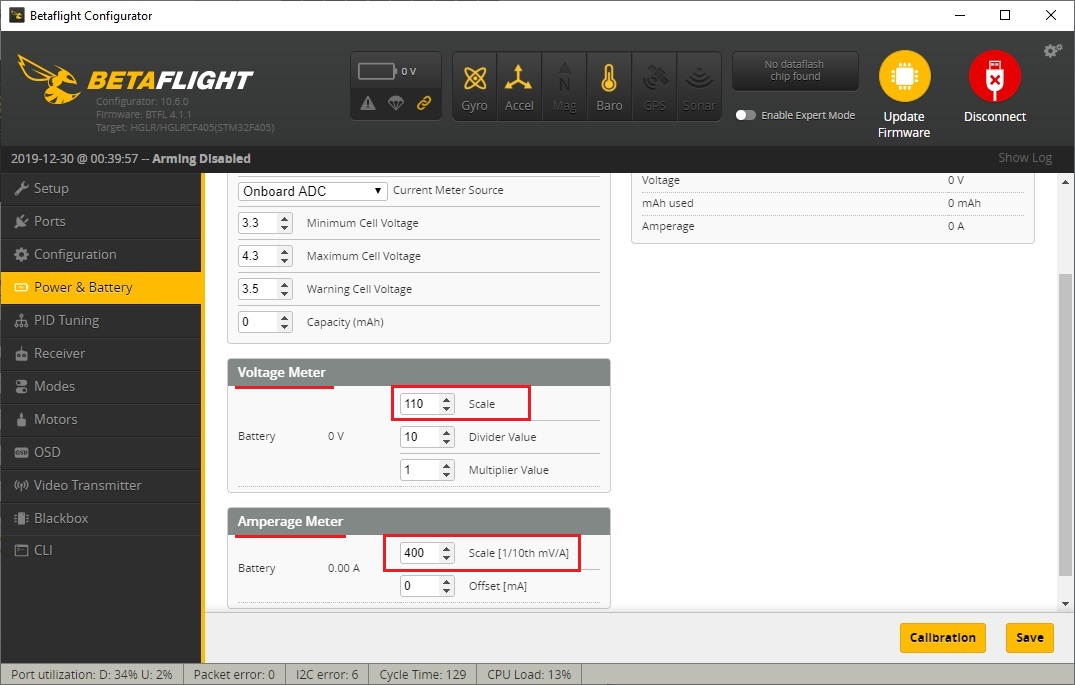Click the I2C error: 6 status
1075x685 pixels.
coord(327,674)
